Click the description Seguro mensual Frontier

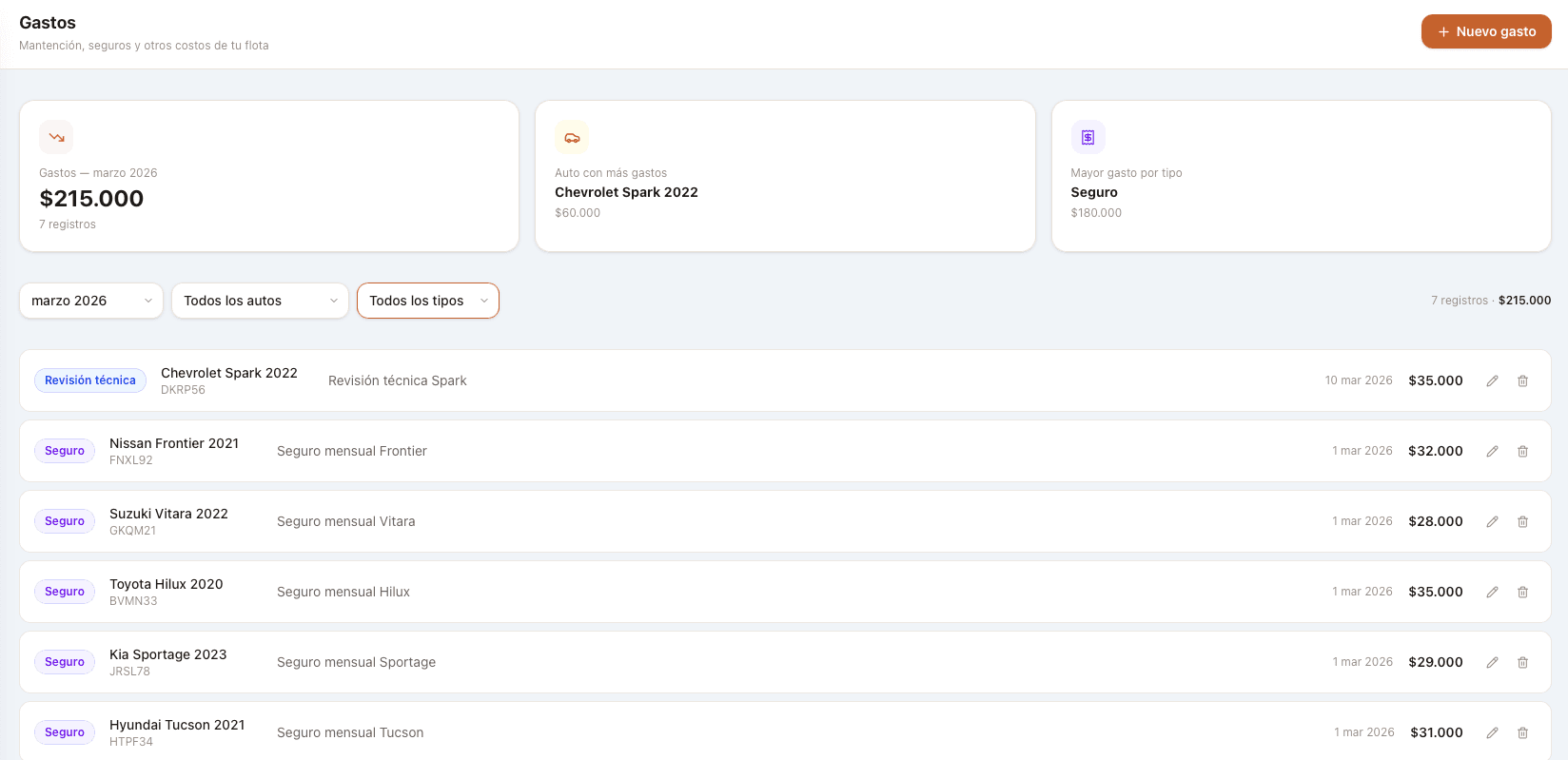[352, 451]
